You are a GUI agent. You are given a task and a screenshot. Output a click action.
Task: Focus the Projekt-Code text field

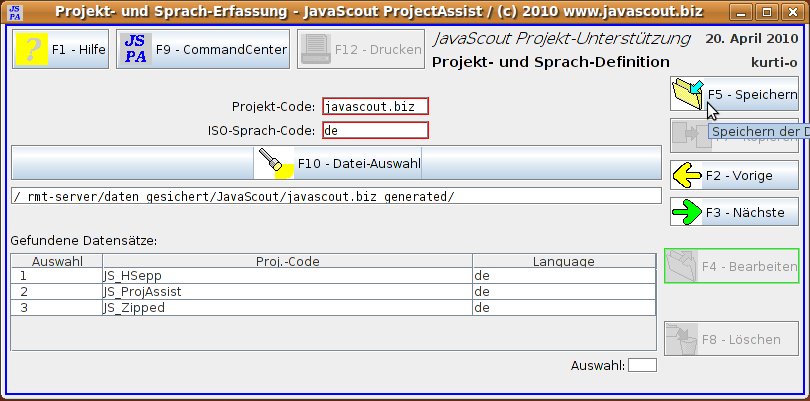(374, 106)
